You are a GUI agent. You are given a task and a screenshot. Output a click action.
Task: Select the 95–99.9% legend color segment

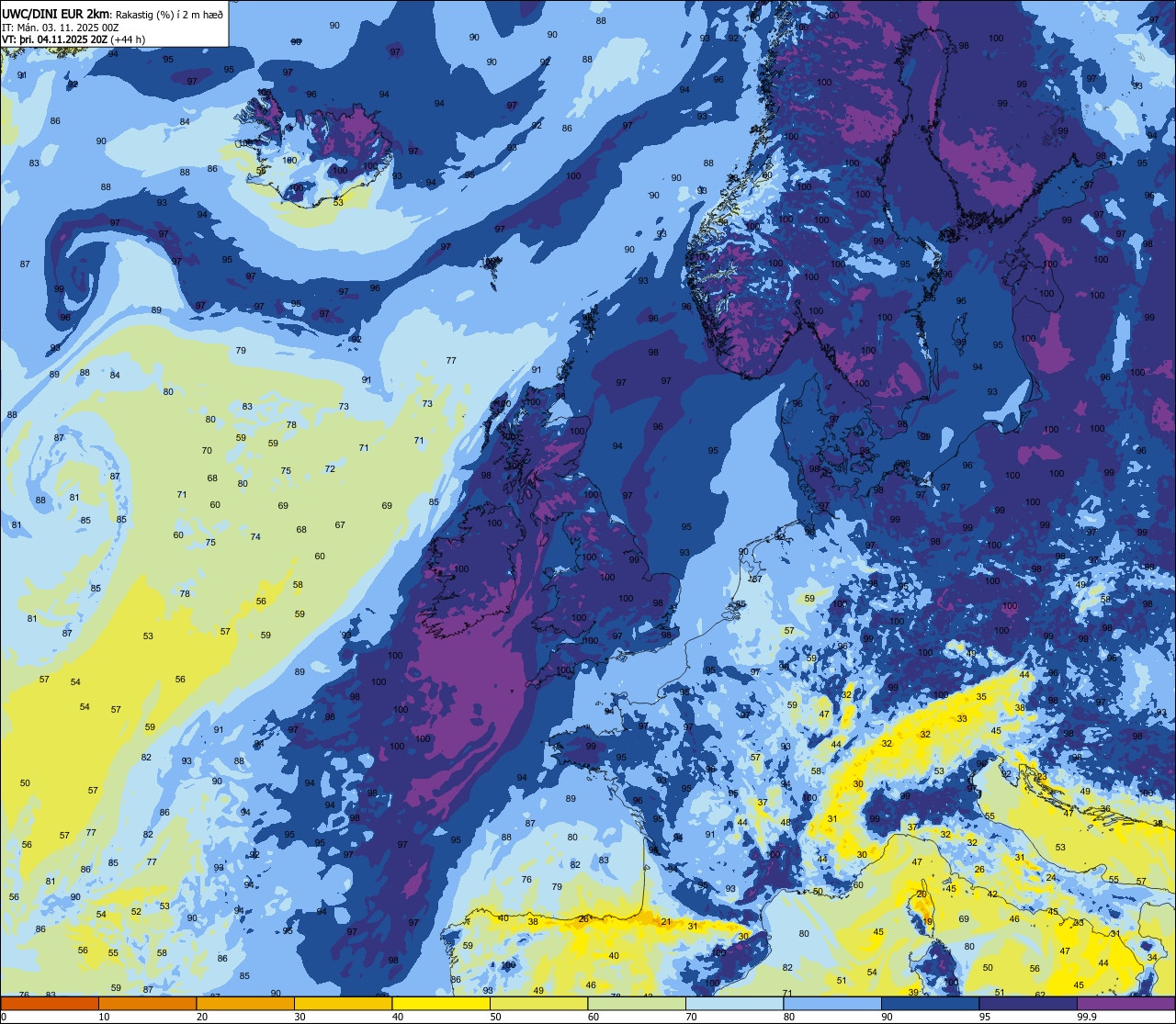click(1028, 1003)
